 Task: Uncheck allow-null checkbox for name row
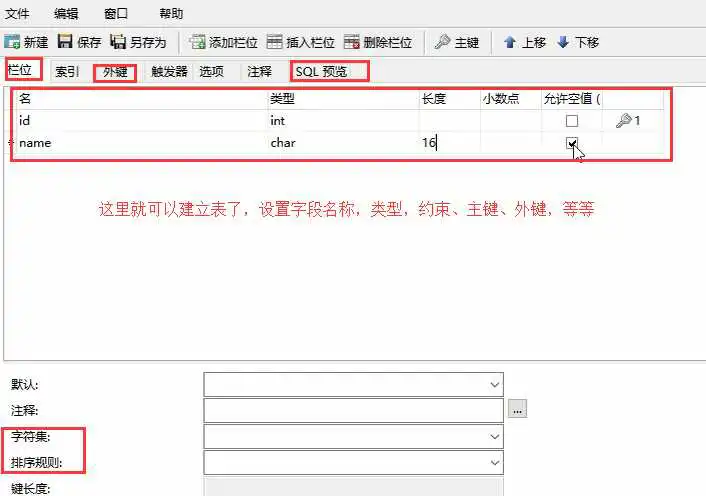coord(572,143)
